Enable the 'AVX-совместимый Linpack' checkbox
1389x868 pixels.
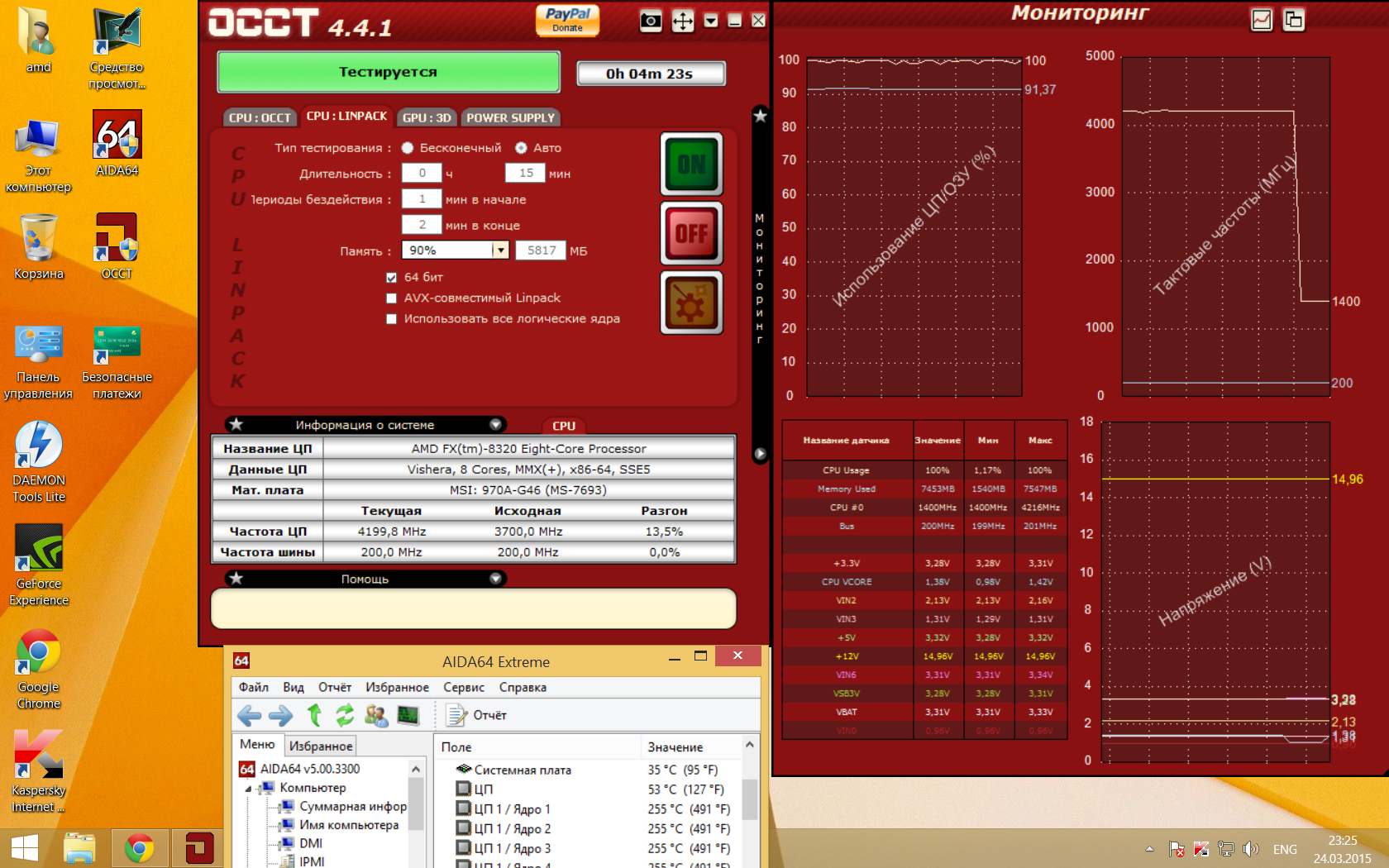(x=392, y=298)
